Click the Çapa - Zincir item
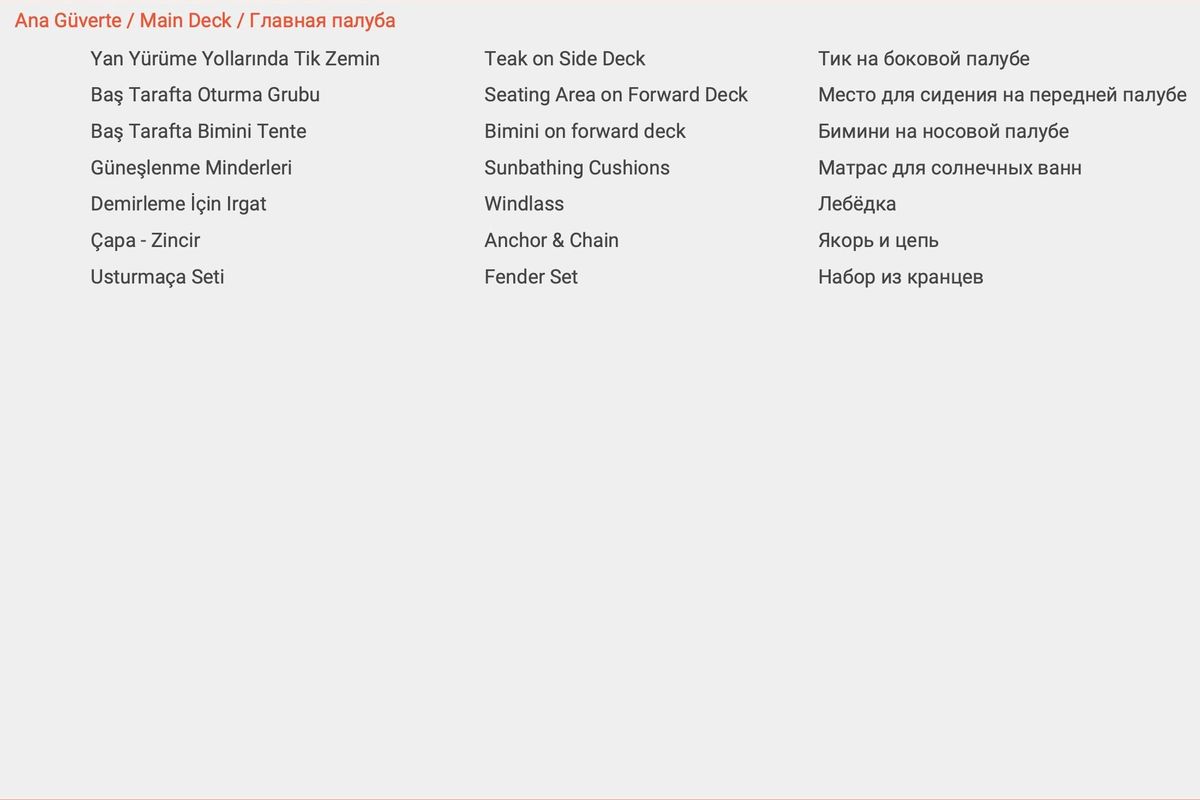 (145, 240)
